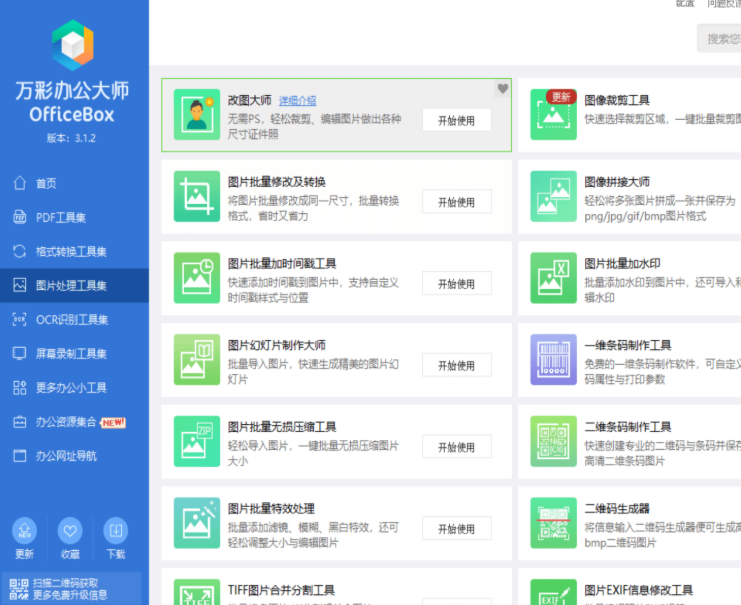
Task: Click 详细介绍 link for 改图大师
Action: (297, 101)
